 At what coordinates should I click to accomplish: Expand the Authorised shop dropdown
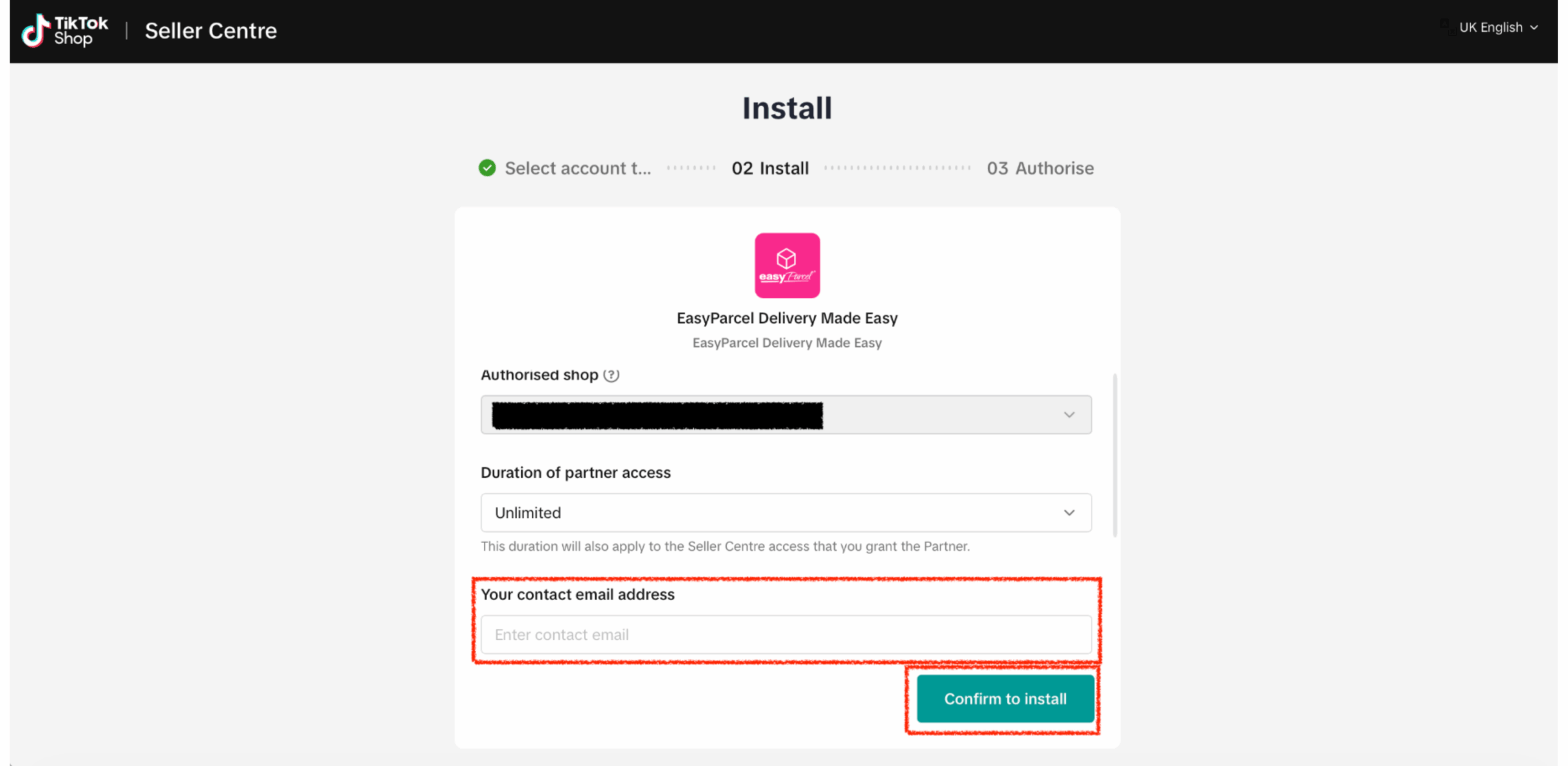click(785, 415)
